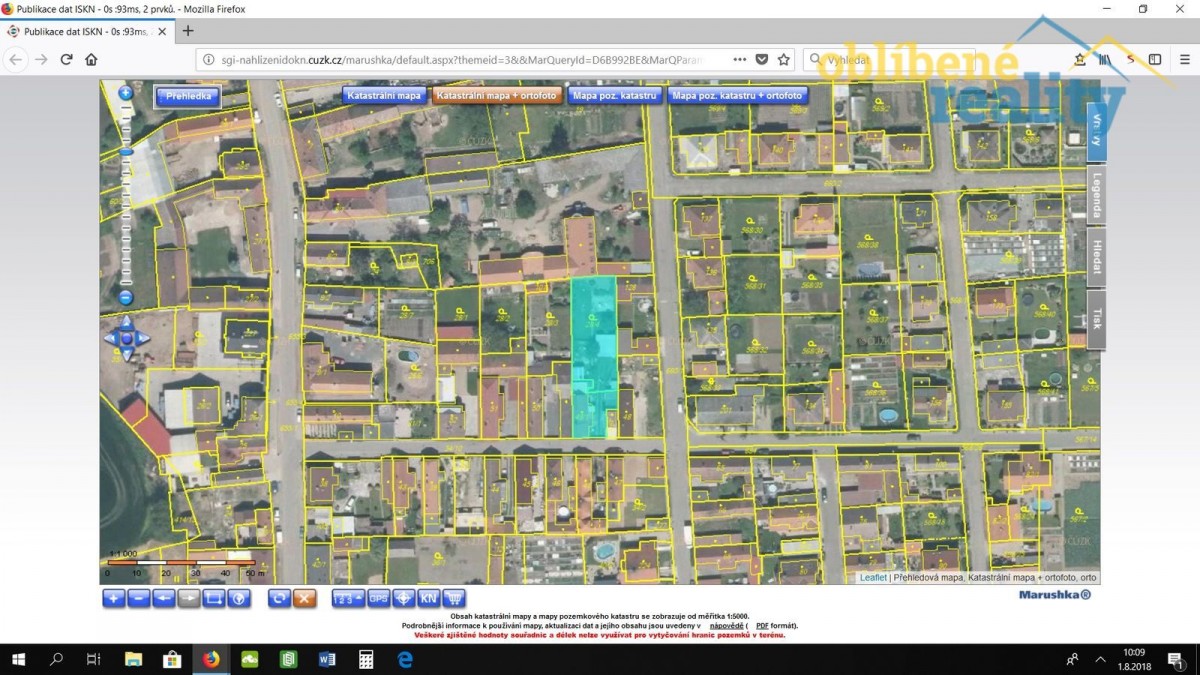The image size is (1200, 675).
Task: Click the refresh map toolbar button
Action: tap(280, 598)
